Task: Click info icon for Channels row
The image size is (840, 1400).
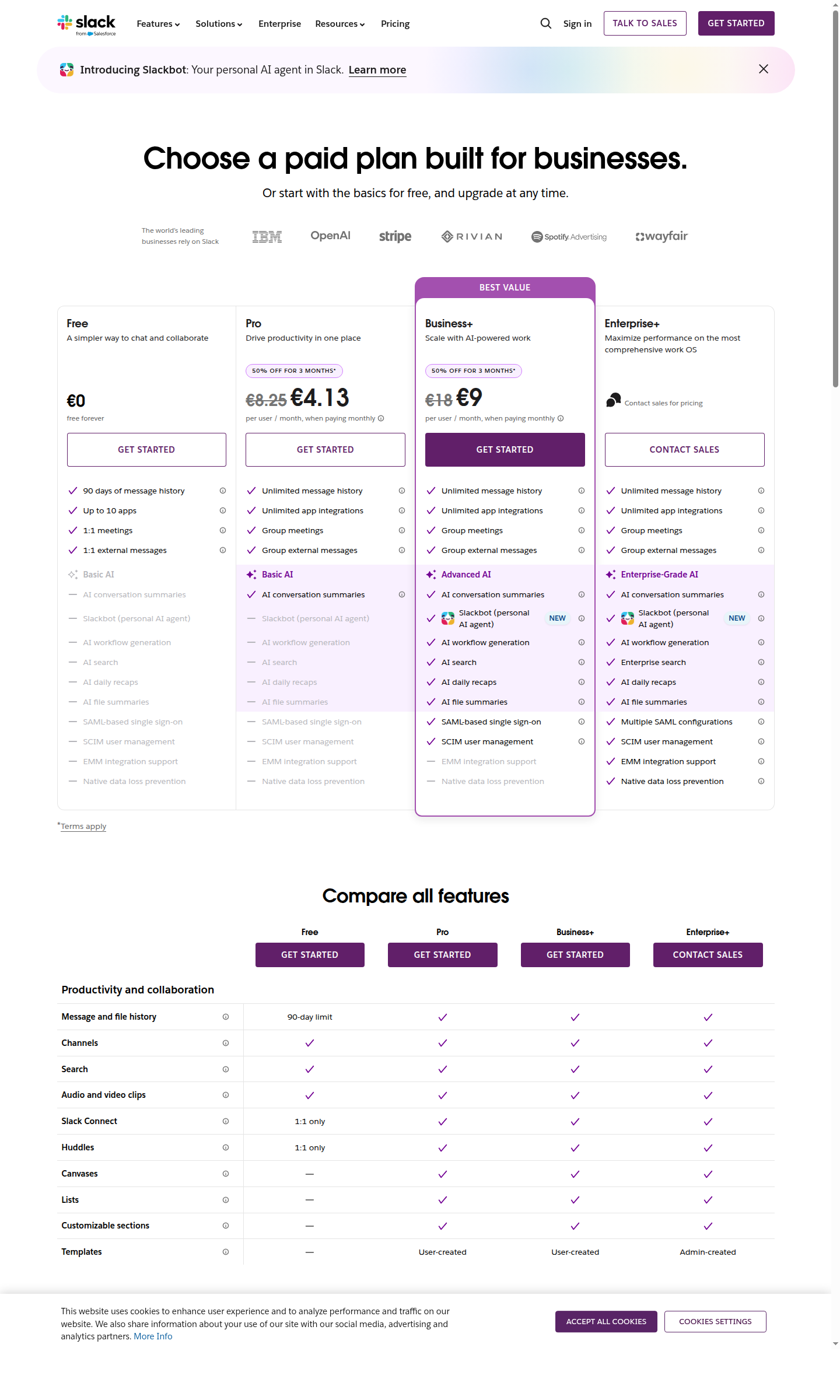Action: (x=226, y=1043)
